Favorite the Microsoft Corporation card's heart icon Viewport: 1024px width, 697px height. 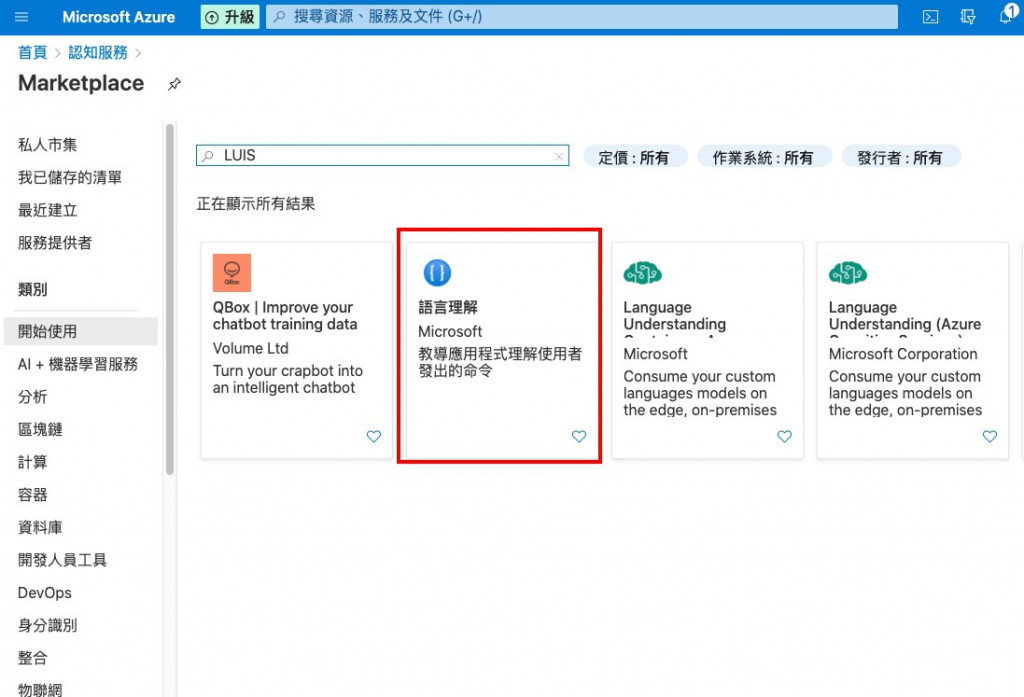[x=990, y=436]
